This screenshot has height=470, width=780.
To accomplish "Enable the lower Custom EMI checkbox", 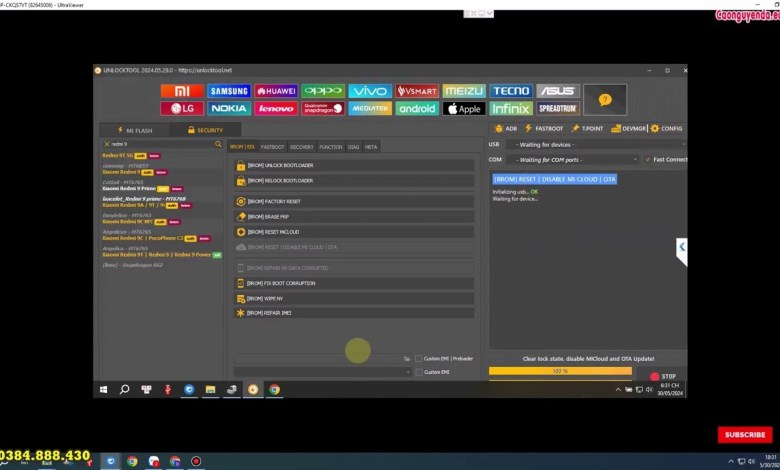I will coord(418,372).
